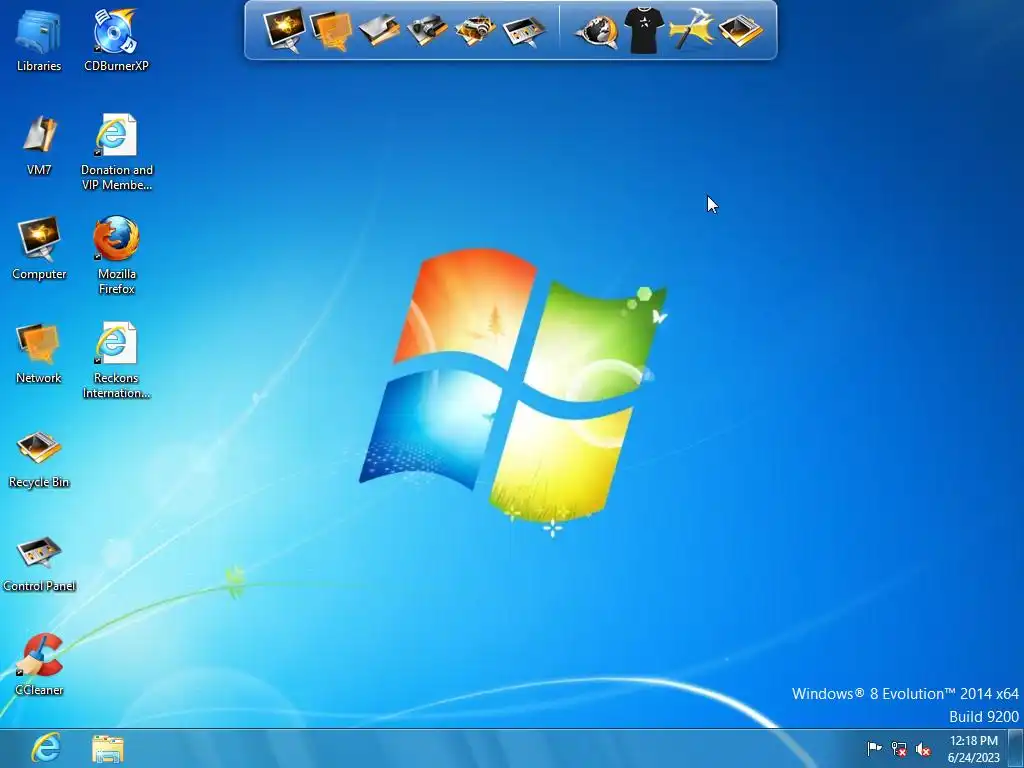This screenshot has width=1024, height=768.
Task: Open the silver documents folder in the dock
Action: click(x=379, y=30)
